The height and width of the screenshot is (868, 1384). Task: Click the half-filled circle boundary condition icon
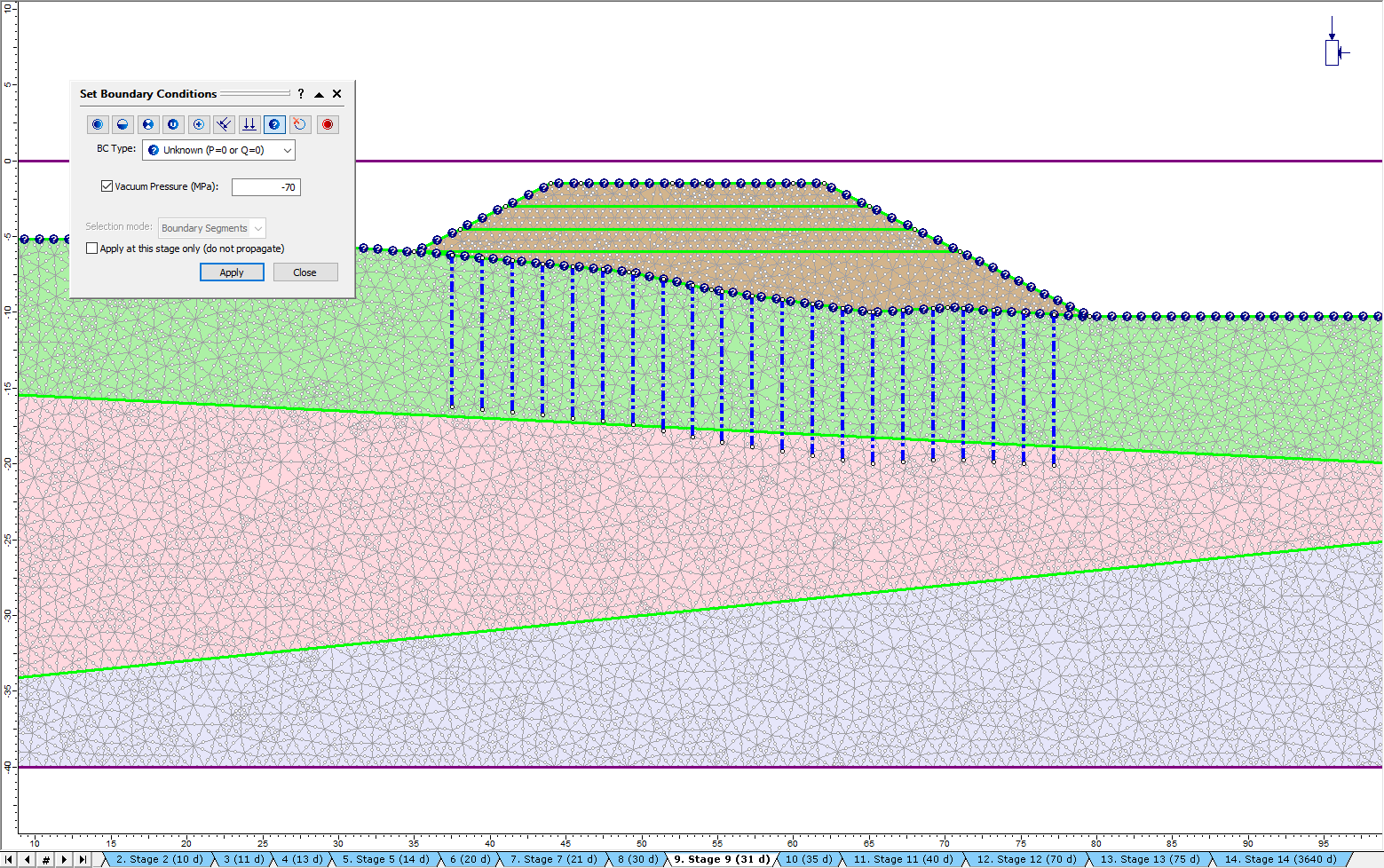click(x=123, y=124)
